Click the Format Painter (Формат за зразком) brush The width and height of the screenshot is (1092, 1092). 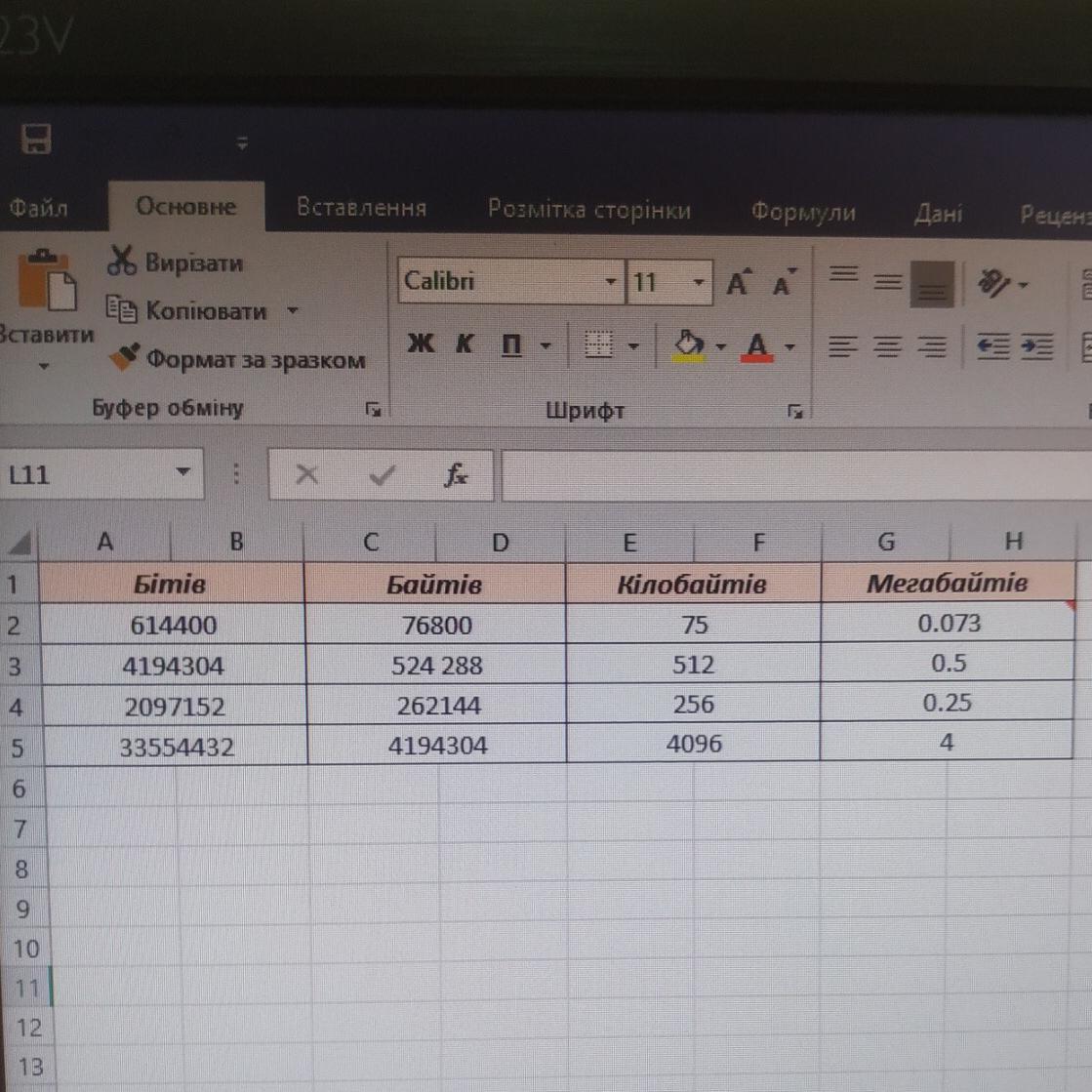tap(124, 358)
